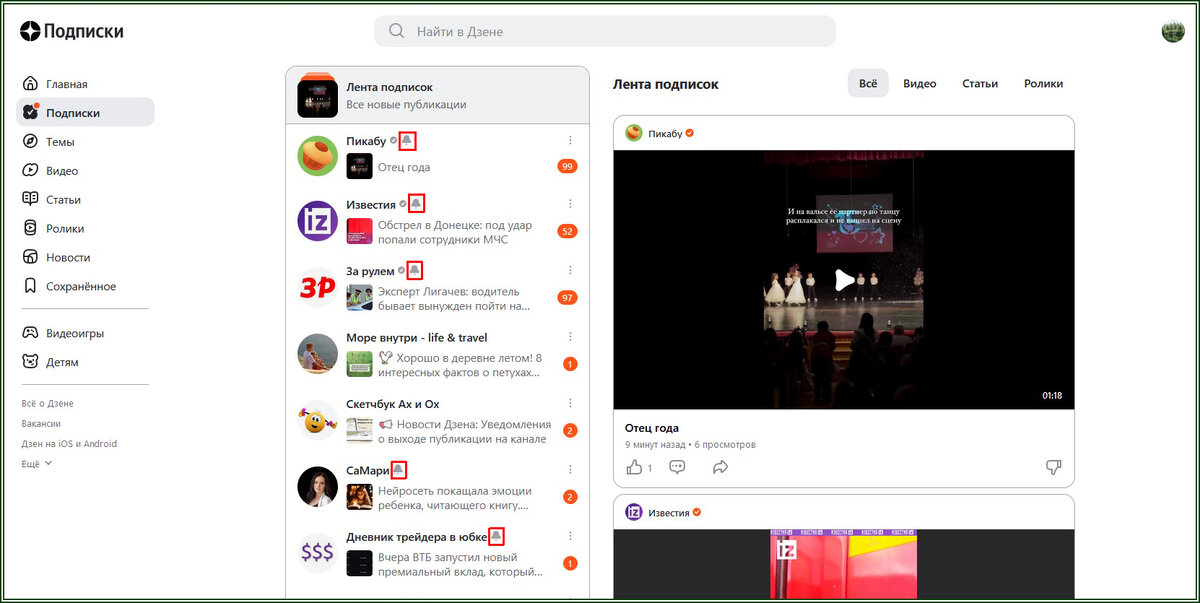Viewport: 1200px width, 603px height.
Task: Dislike the Отец года post
Action: click(1052, 467)
